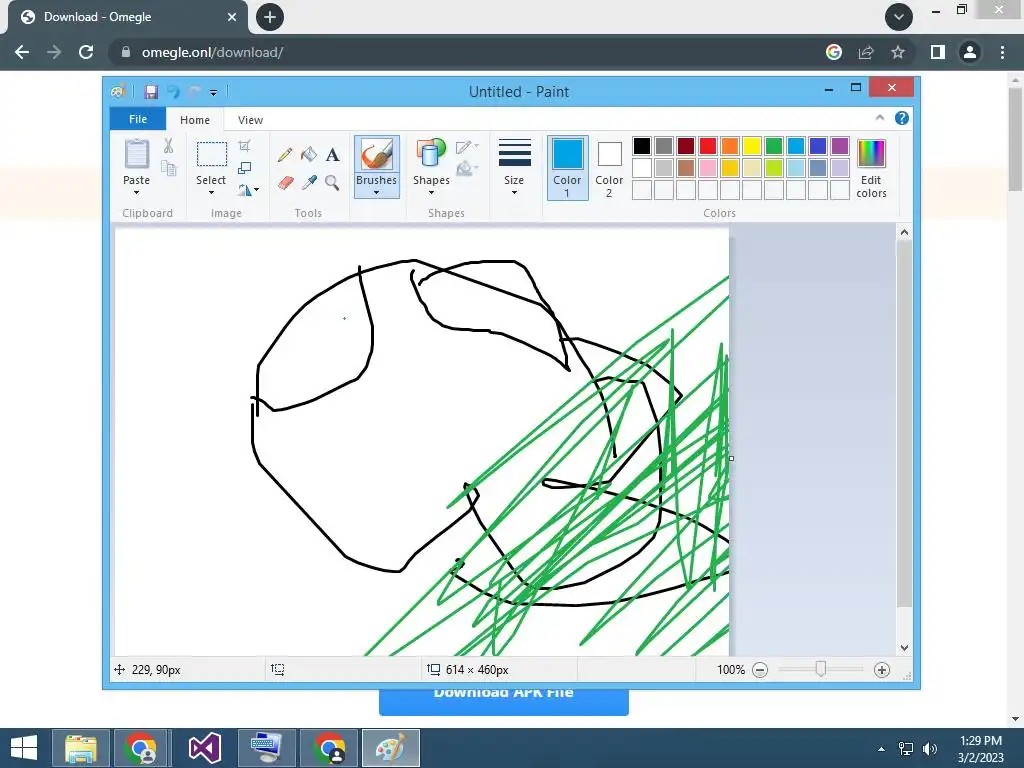Open the Chrome profile avatar
Image resolution: width=1024 pixels, height=768 pixels.
tap(970, 52)
